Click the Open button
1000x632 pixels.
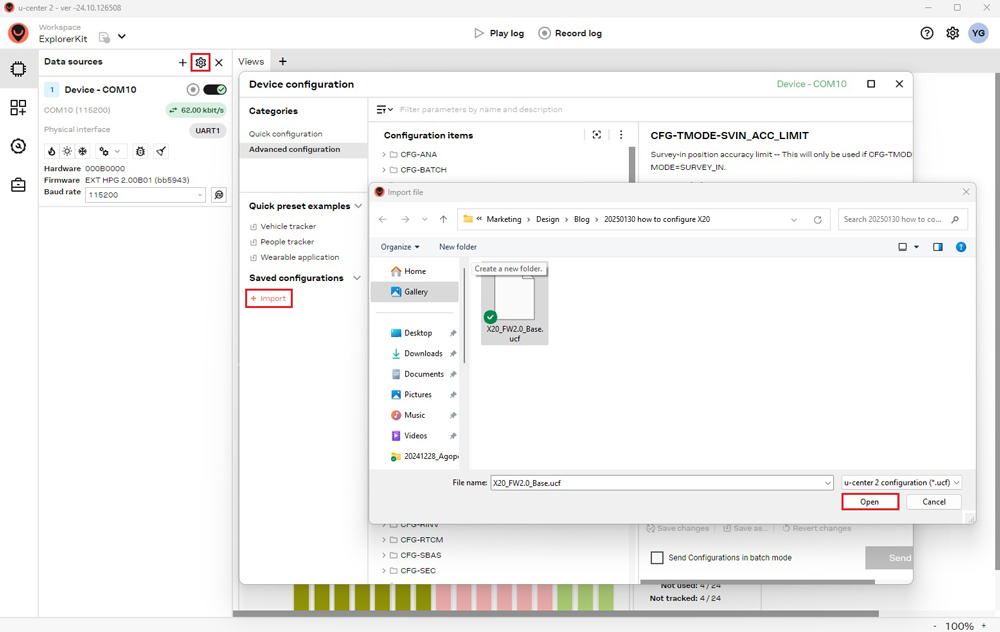click(x=869, y=502)
